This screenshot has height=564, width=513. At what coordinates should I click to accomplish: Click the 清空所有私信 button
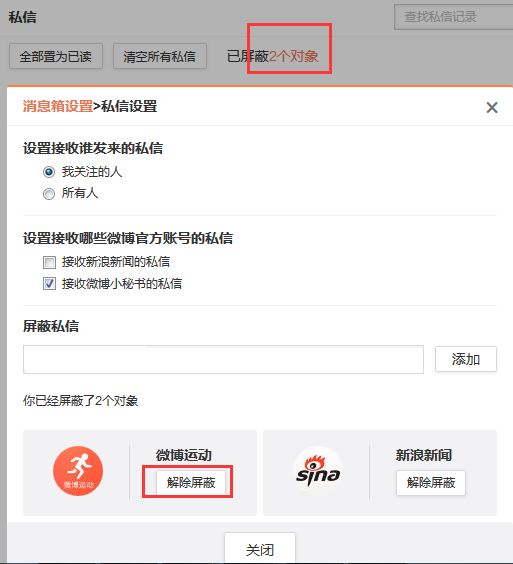[160, 56]
